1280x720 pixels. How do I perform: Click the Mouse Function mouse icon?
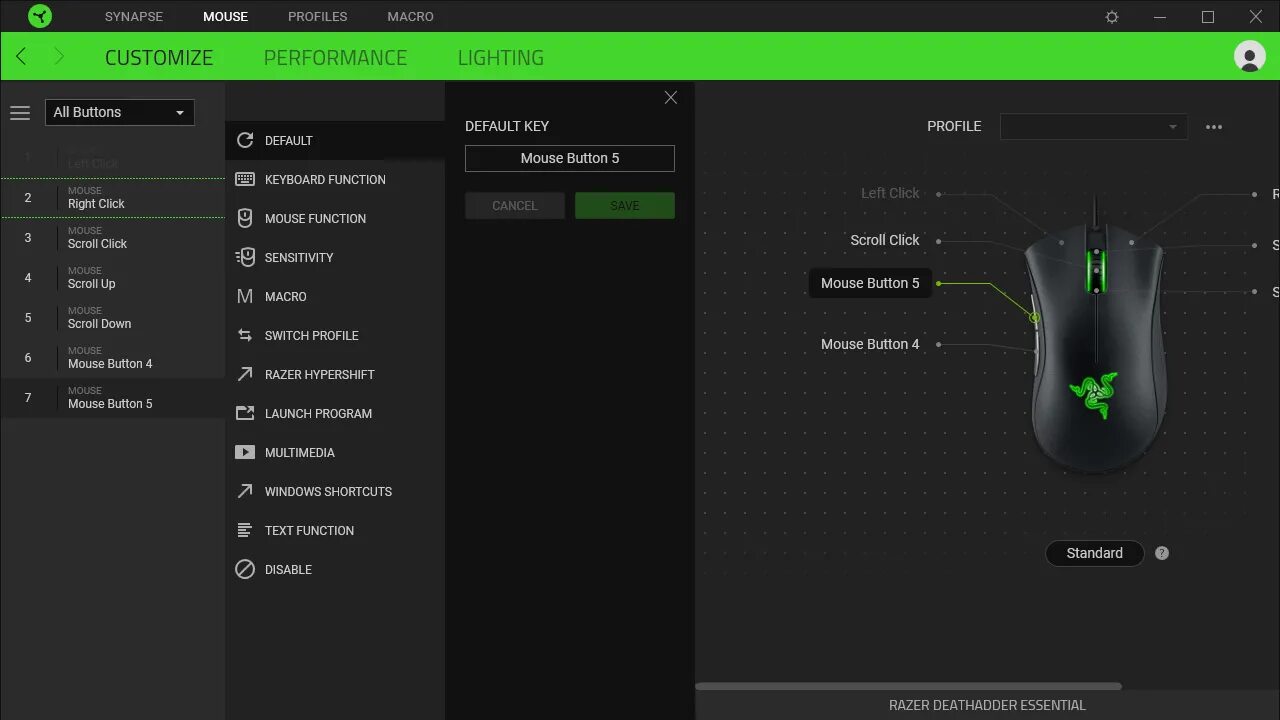click(245, 218)
